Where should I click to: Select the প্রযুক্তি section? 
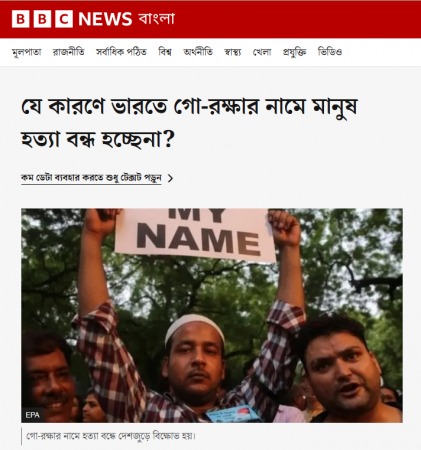click(295, 52)
